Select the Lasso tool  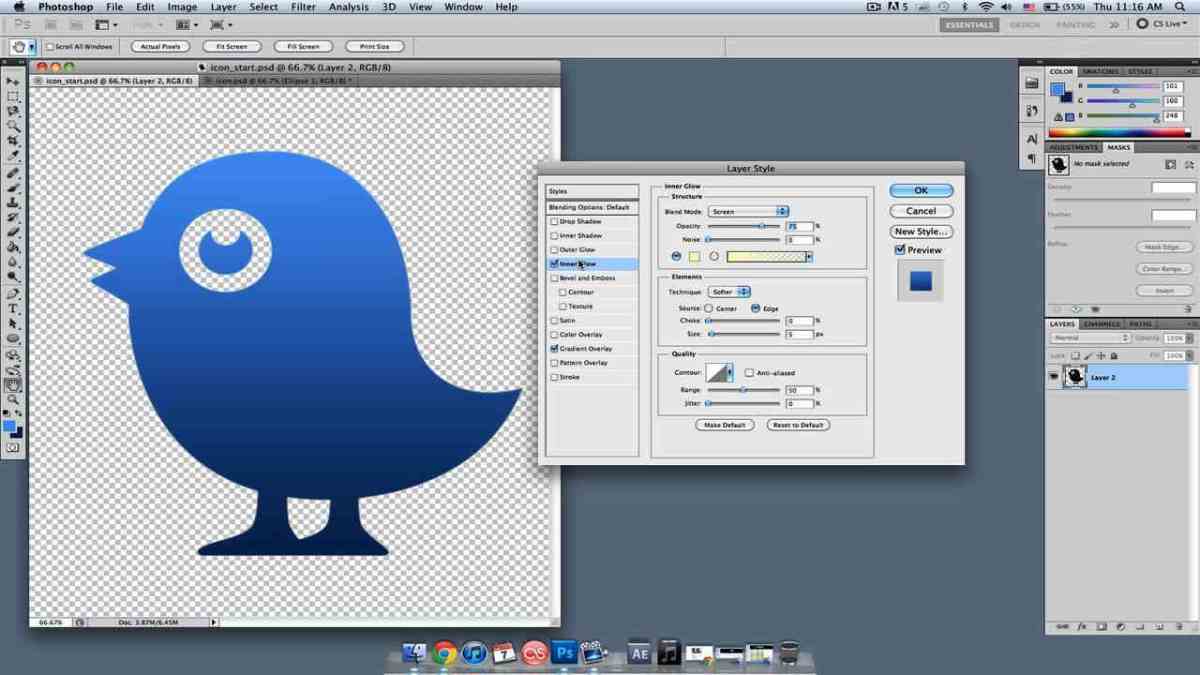pyautogui.click(x=13, y=111)
